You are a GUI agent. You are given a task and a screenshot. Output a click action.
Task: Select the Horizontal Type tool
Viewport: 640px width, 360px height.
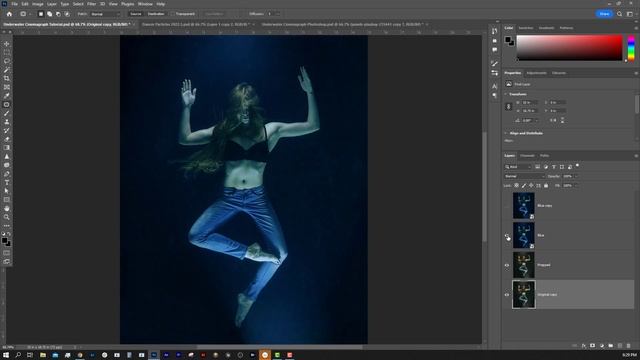point(7,182)
